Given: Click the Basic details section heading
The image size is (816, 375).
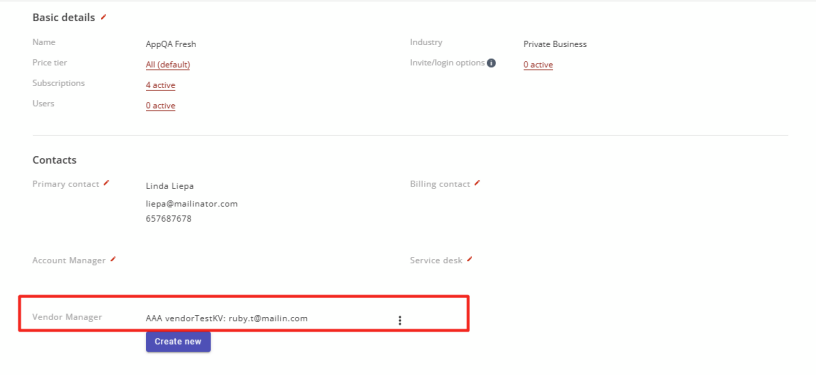Looking at the screenshot, I should pyautogui.click(x=63, y=18).
